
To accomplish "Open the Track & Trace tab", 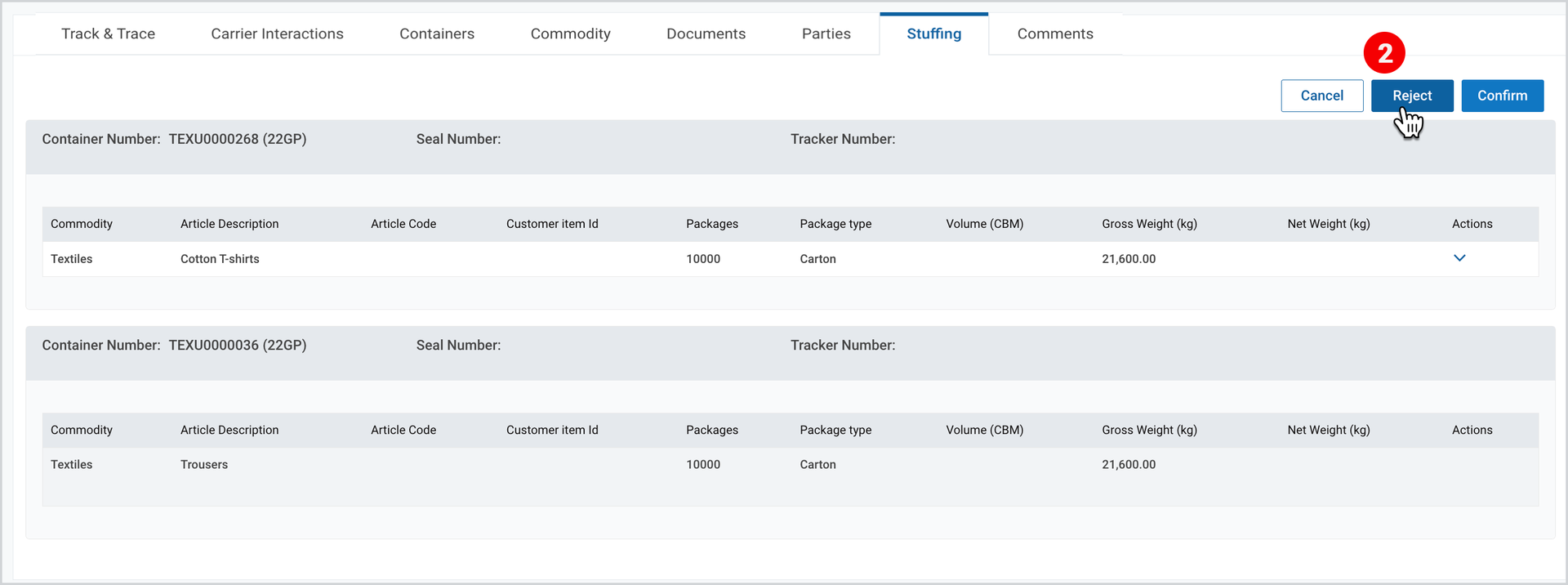I will pyautogui.click(x=108, y=33).
